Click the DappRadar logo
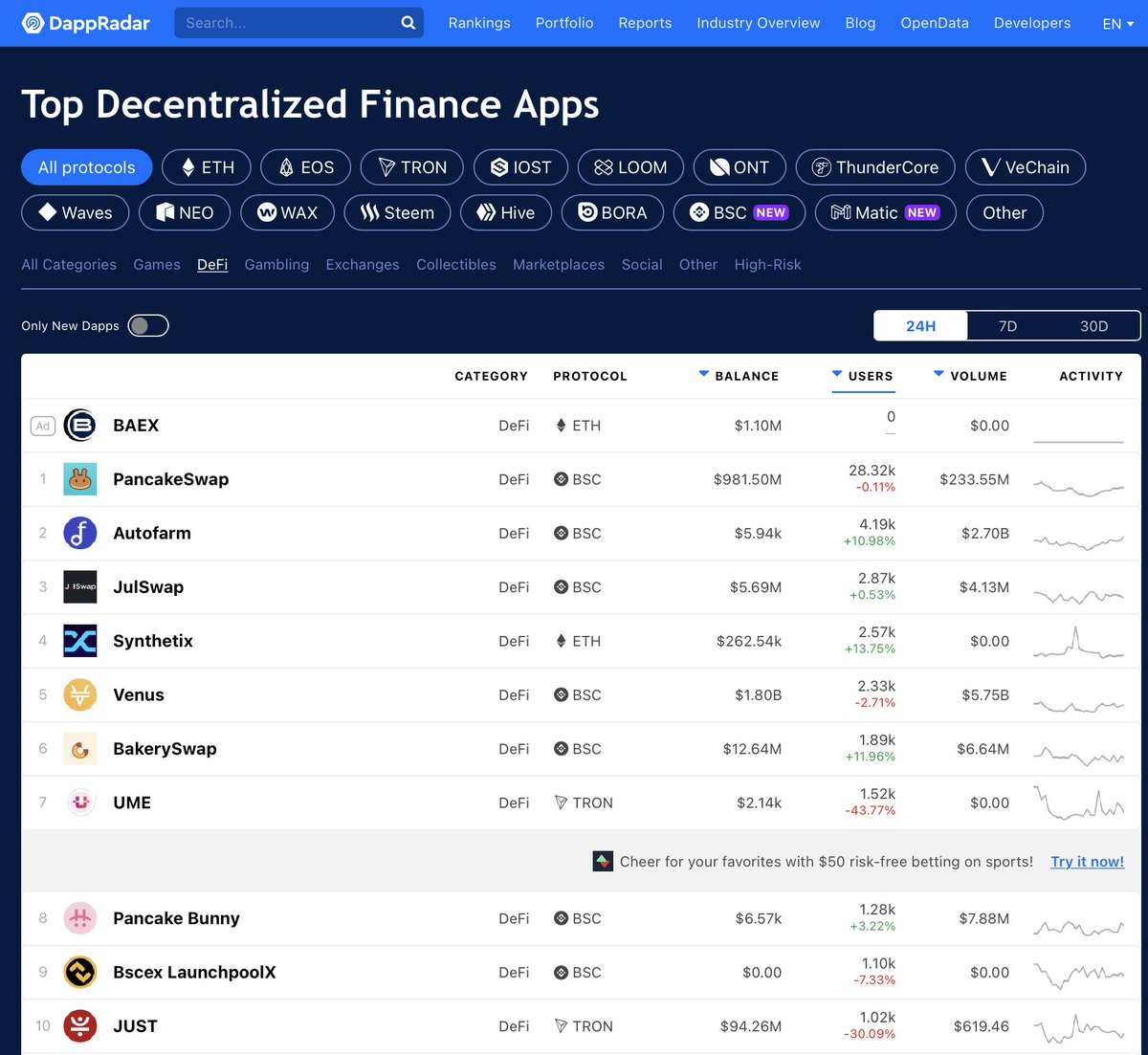Image resolution: width=1148 pixels, height=1055 pixels. pos(86,23)
